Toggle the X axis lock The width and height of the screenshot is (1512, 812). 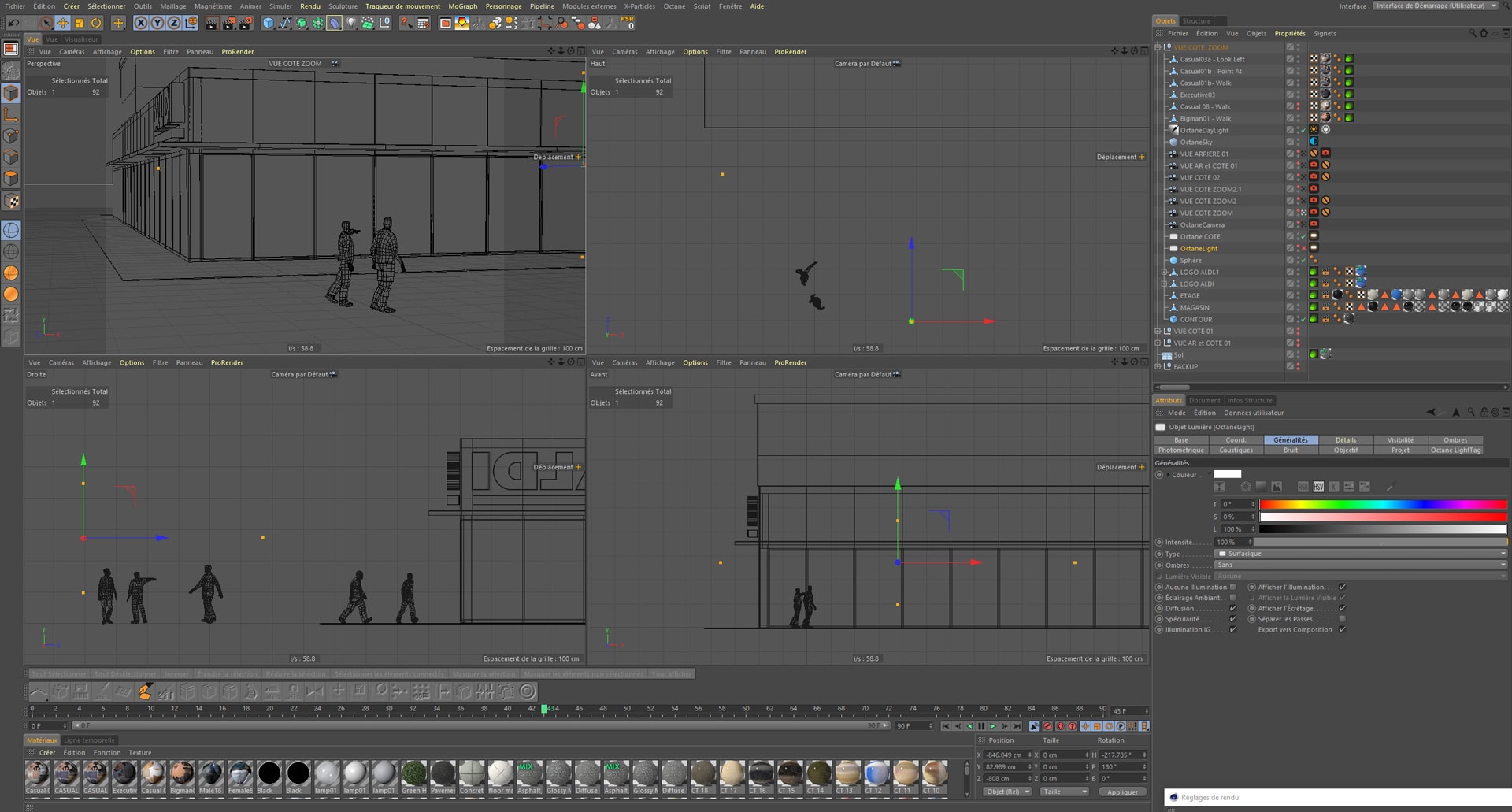[140, 24]
